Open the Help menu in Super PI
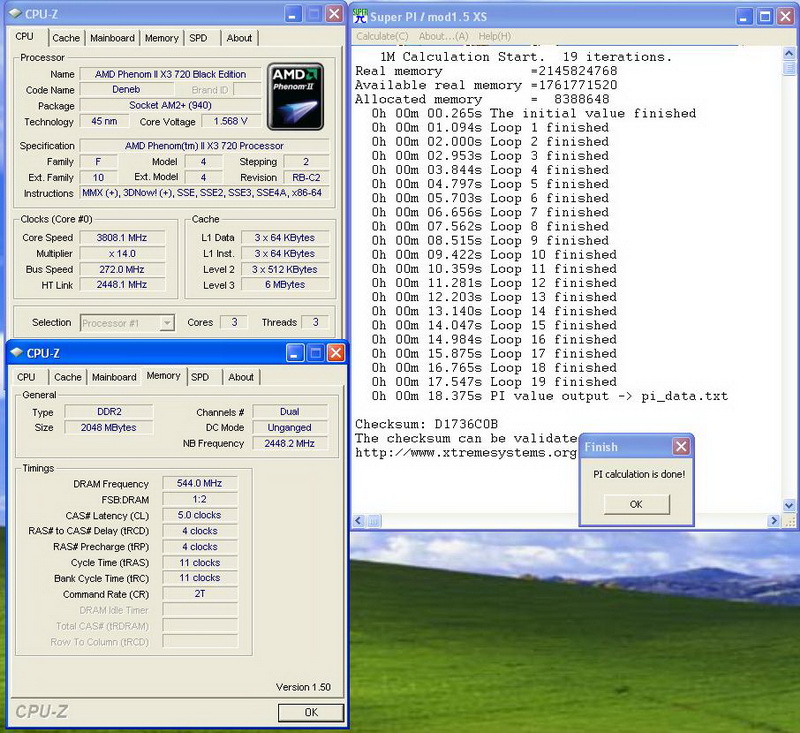This screenshot has height=733, width=800. [x=494, y=36]
